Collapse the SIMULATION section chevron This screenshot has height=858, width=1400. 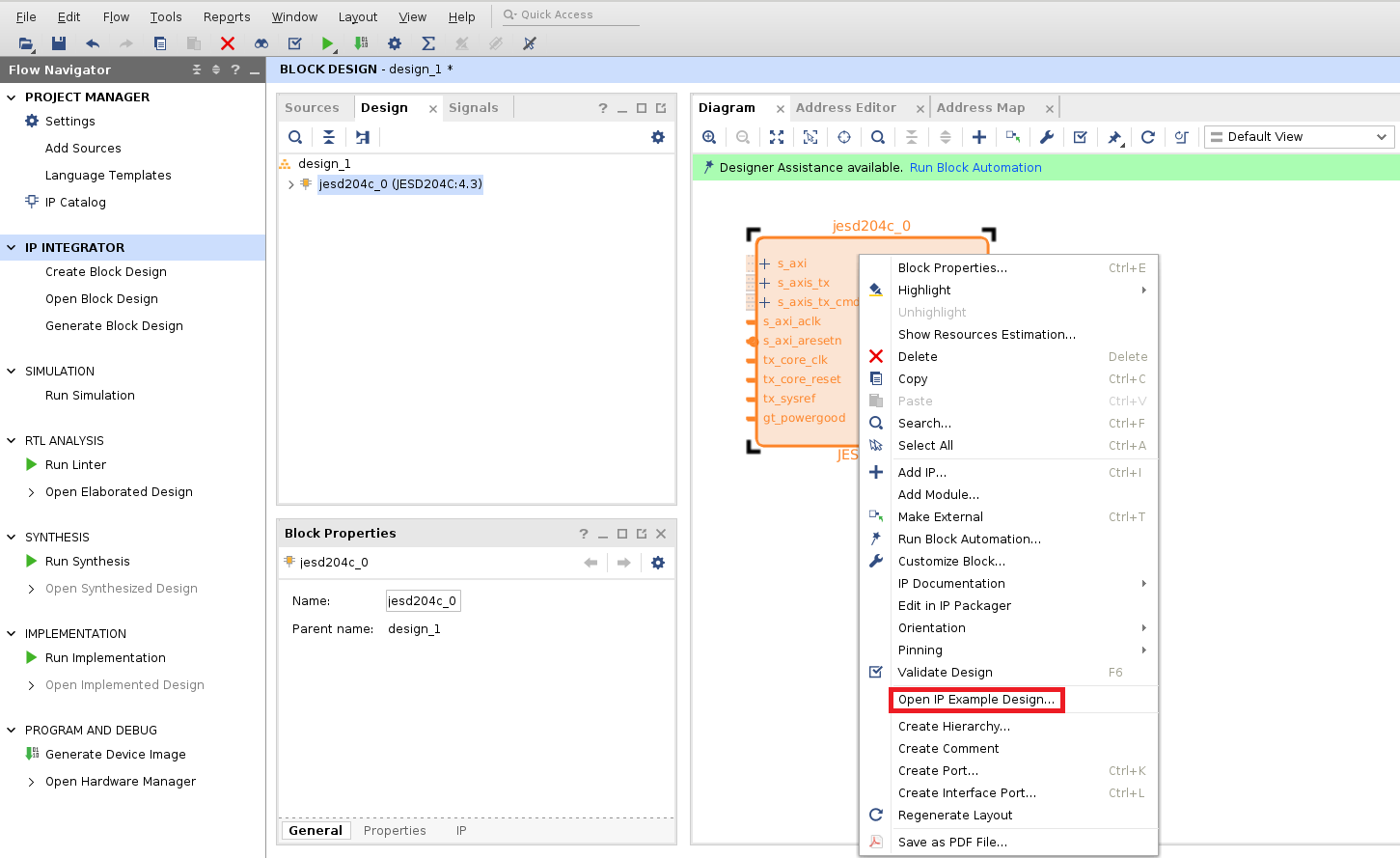[x=12, y=372]
